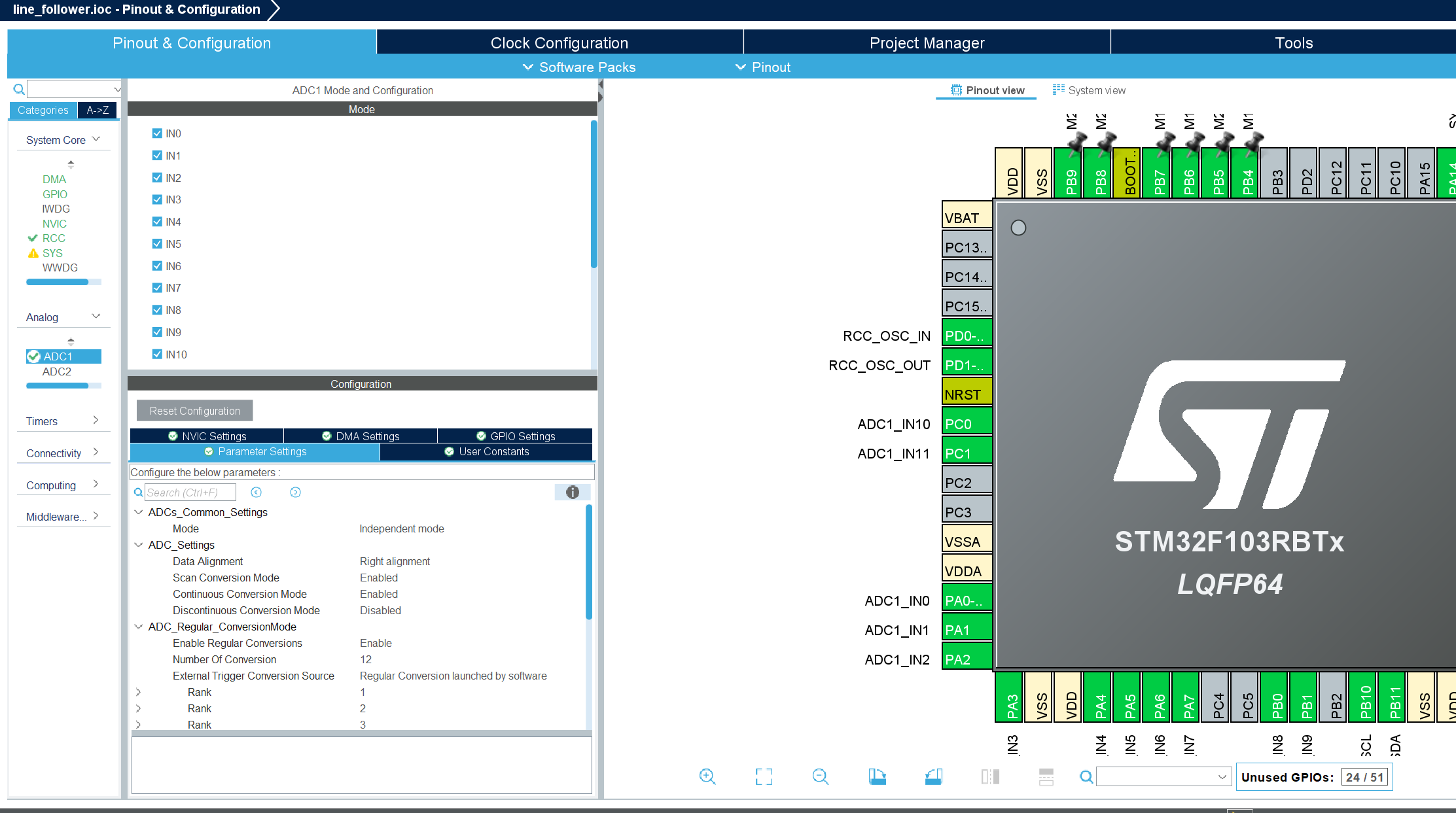Viewport: 1456px width, 813px height.
Task: Click the Mode panel vertical scrollbar
Action: 594,194
